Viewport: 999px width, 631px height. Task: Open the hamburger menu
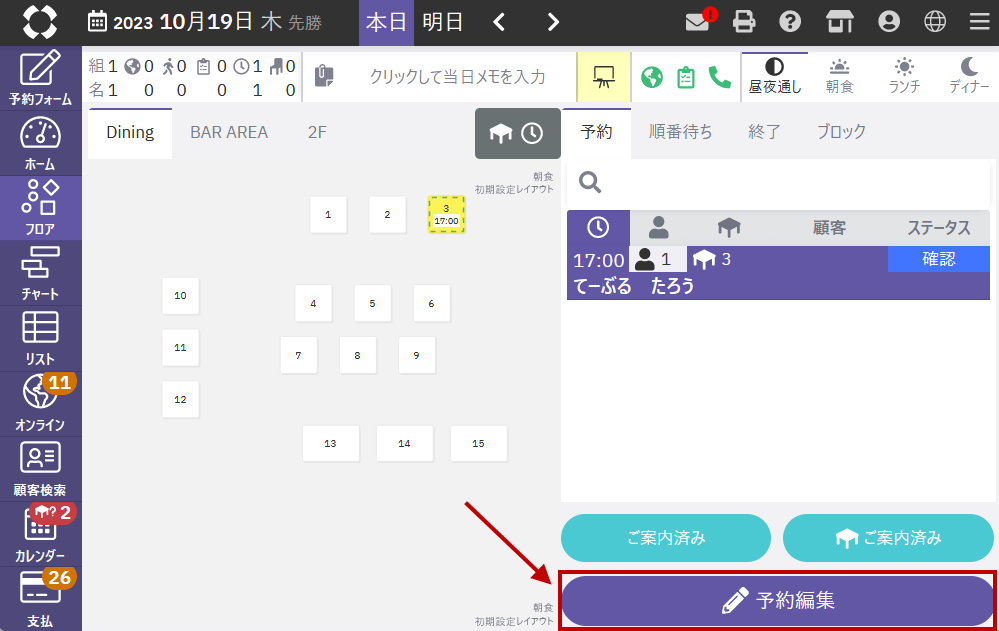point(979,22)
